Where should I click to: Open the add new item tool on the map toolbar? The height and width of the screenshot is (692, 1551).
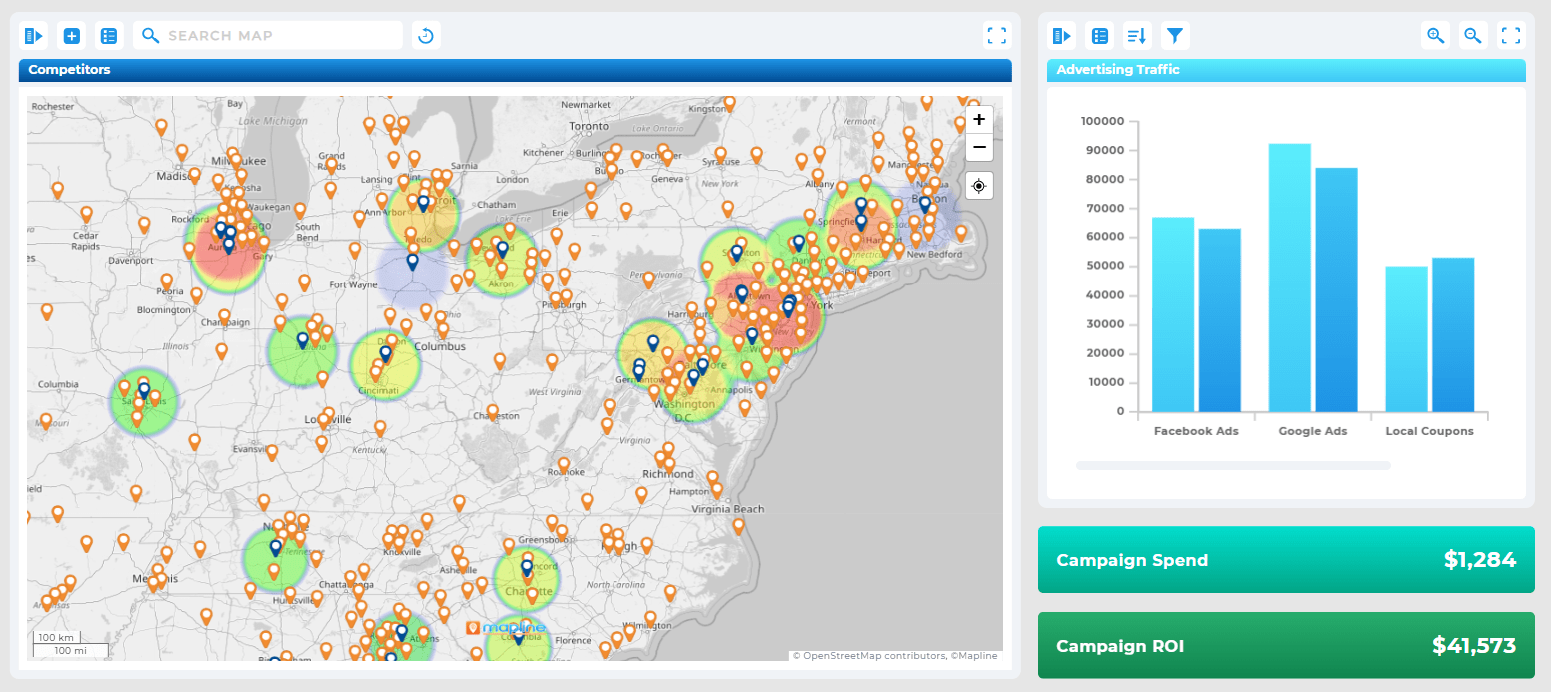click(71, 35)
